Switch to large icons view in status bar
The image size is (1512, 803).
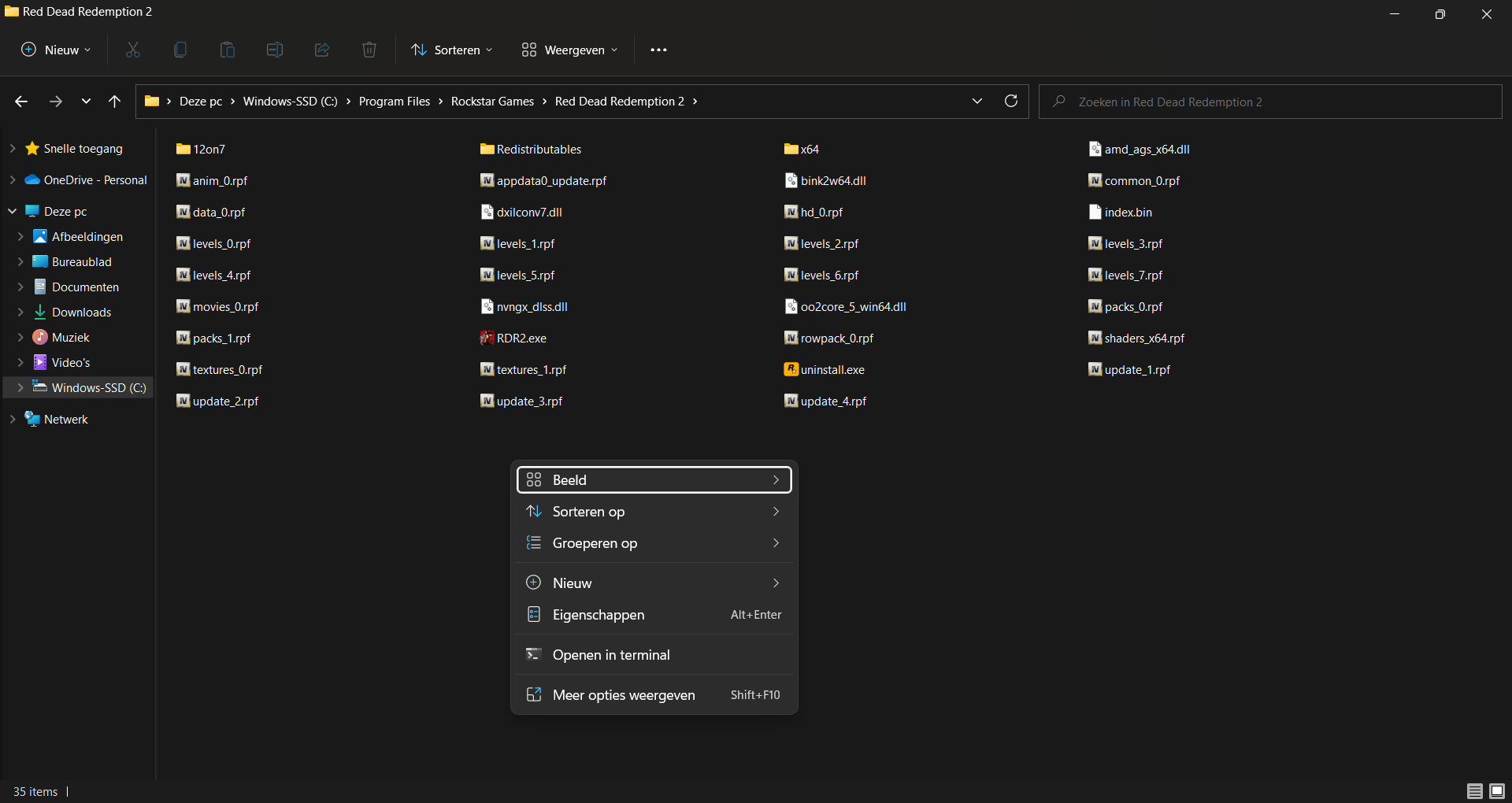point(1497,791)
